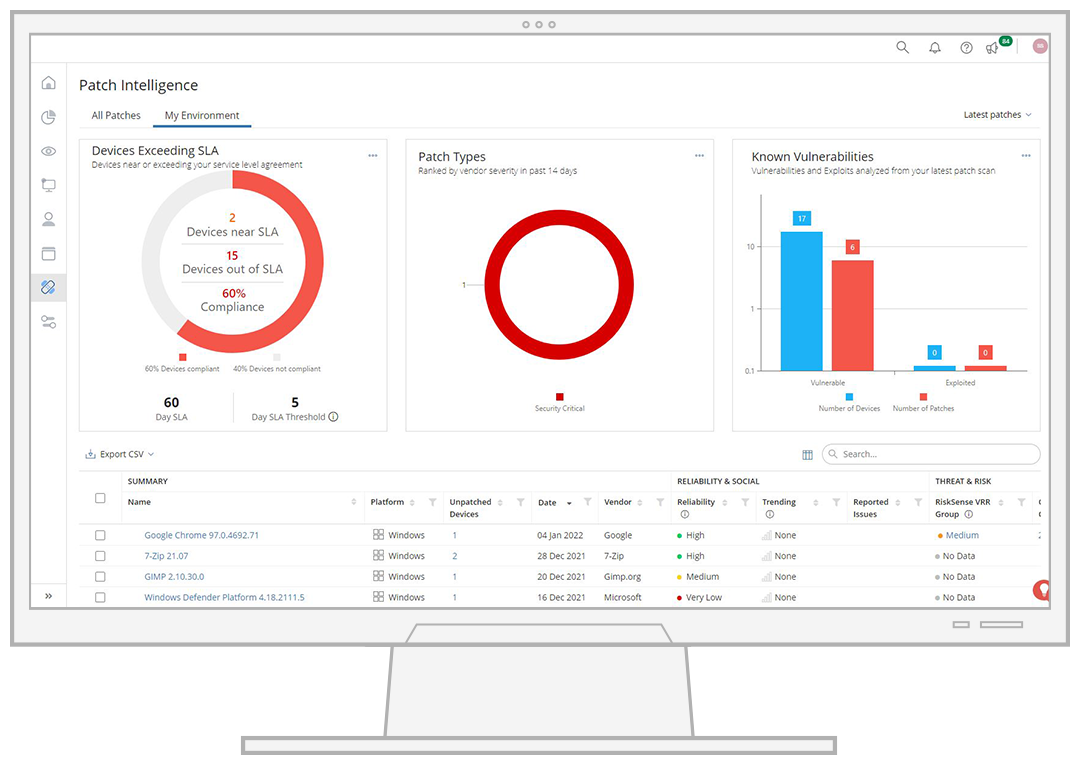Filter the Reported Issues column

(x=918, y=503)
